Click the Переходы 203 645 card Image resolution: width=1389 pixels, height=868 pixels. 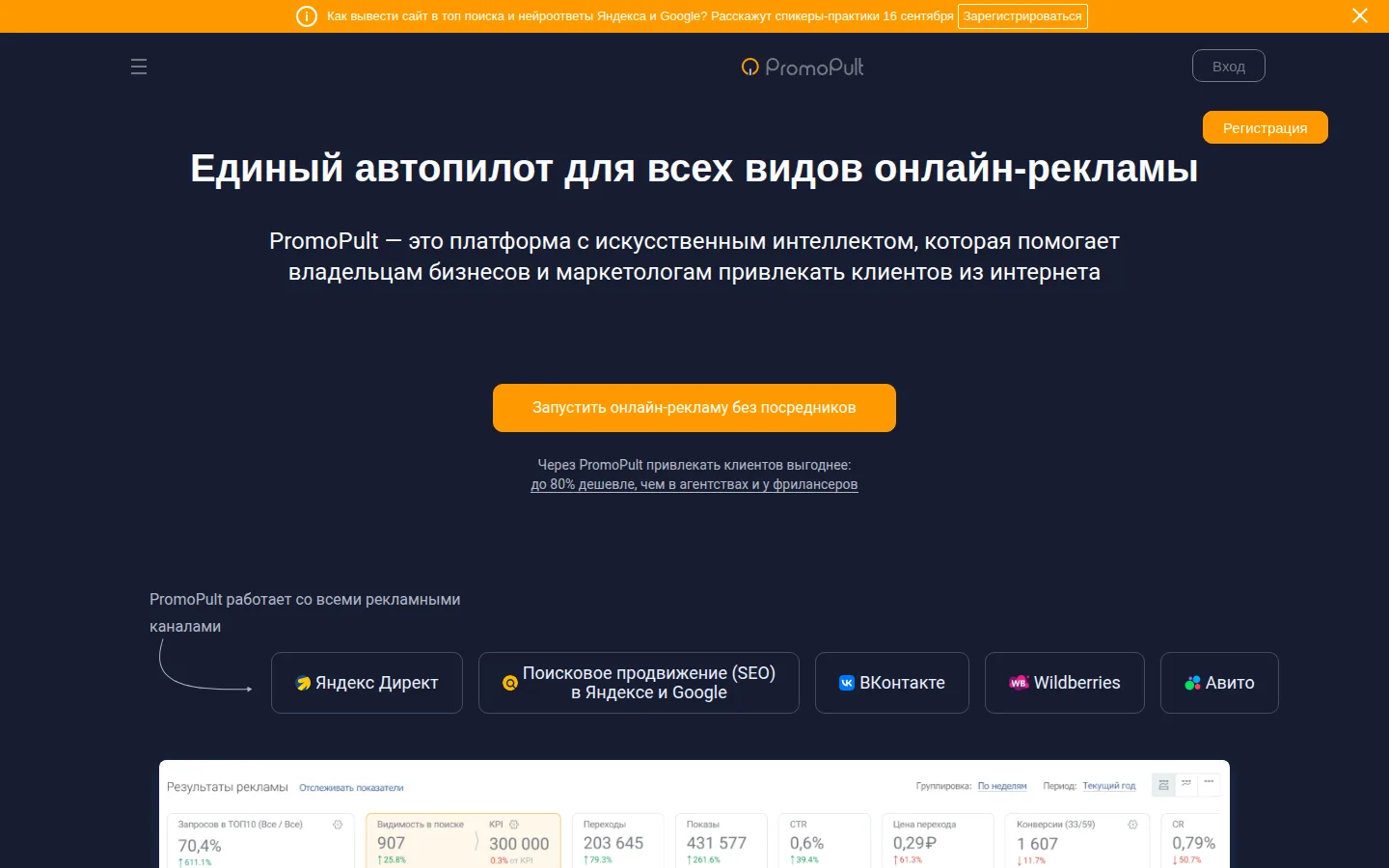(617, 841)
